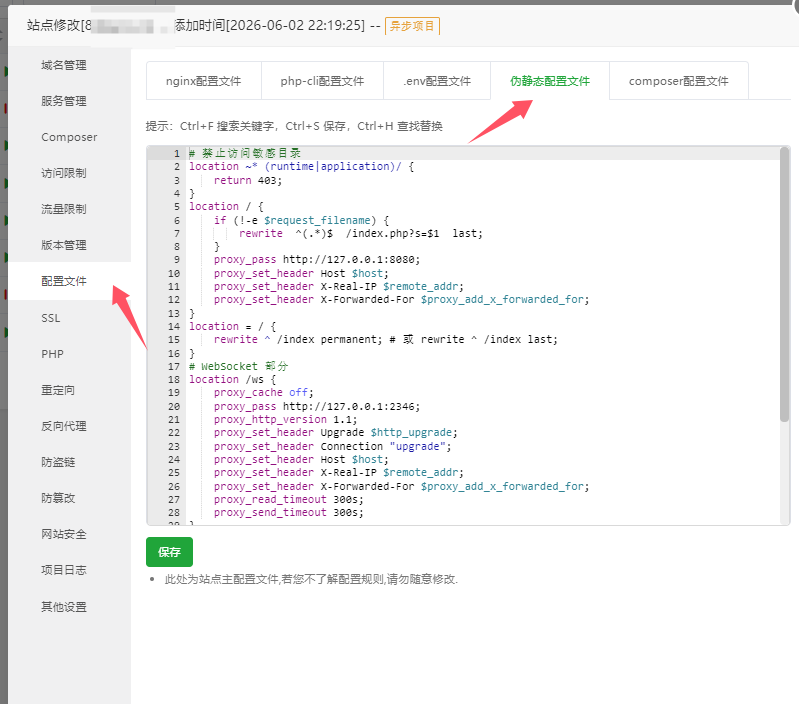Open the 防篡改 sidebar item

tap(58, 498)
